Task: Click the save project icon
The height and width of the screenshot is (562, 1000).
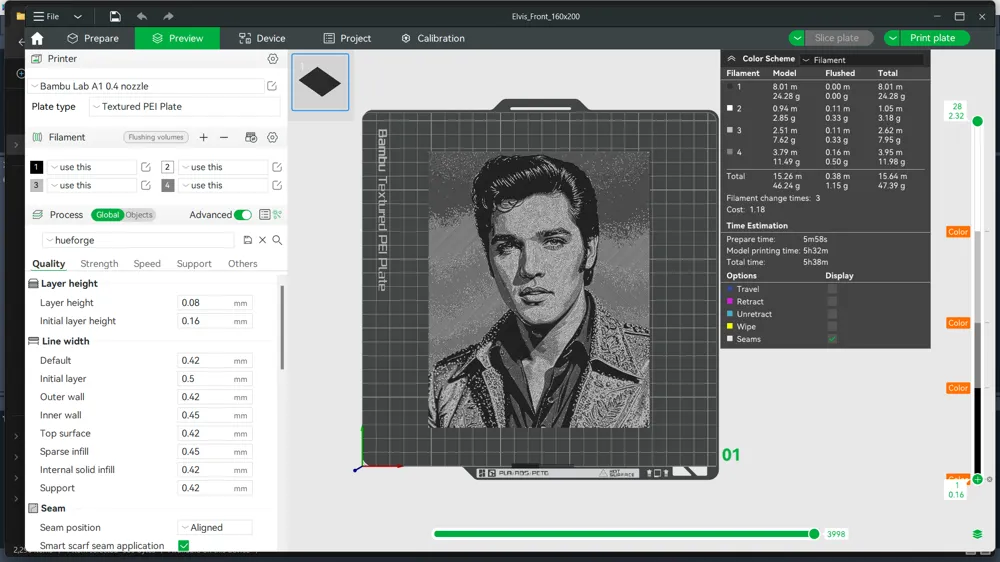Action: click(115, 17)
